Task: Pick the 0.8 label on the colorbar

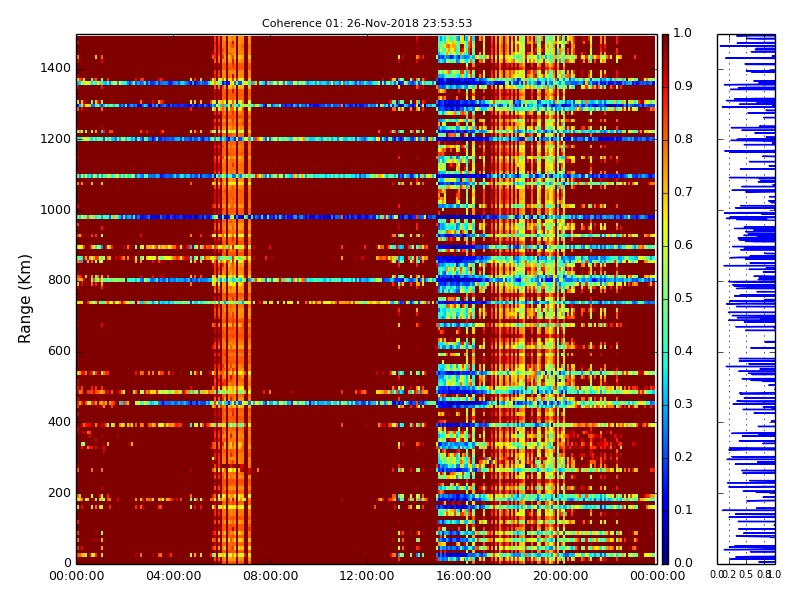Action: click(683, 139)
